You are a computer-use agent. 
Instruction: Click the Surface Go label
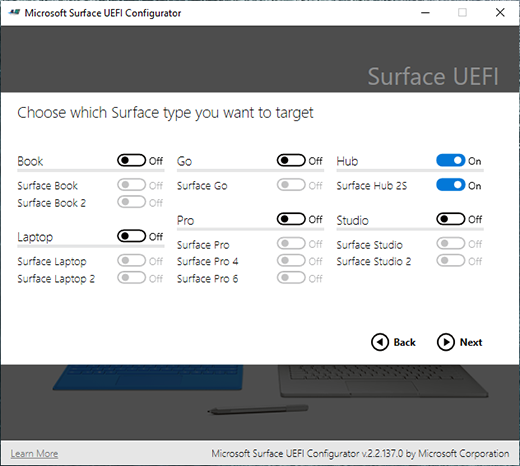coord(202,186)
